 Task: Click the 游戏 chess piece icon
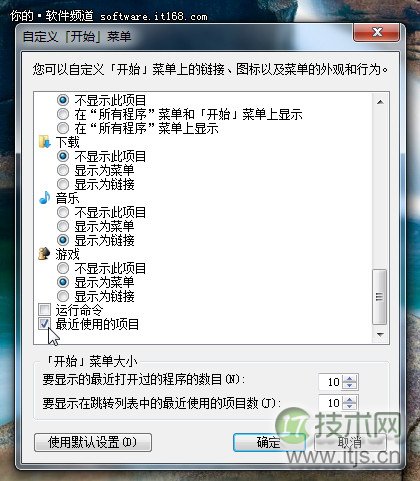tap(45, 254)
